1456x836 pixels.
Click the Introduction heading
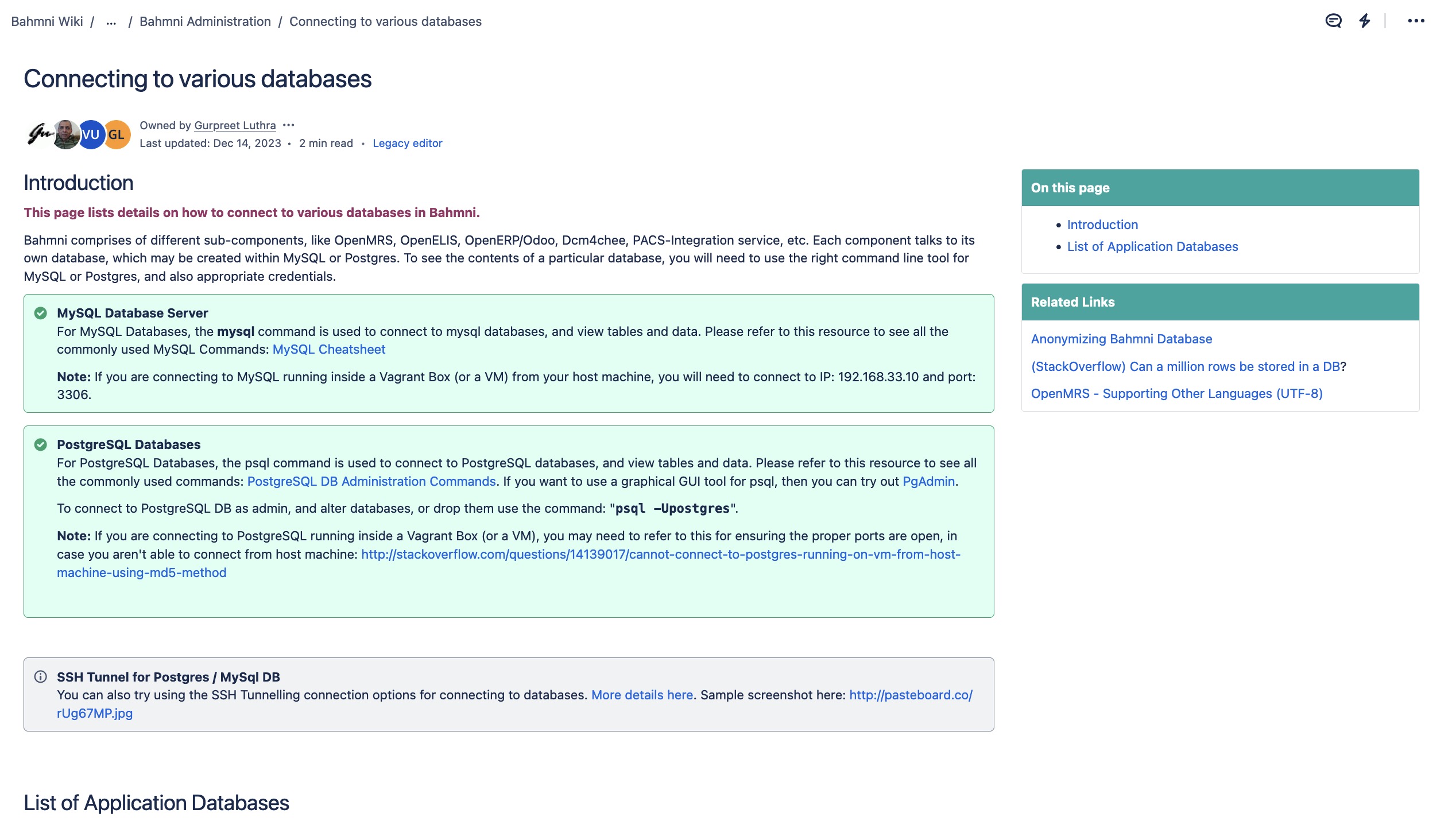click(x=79, y=183)
